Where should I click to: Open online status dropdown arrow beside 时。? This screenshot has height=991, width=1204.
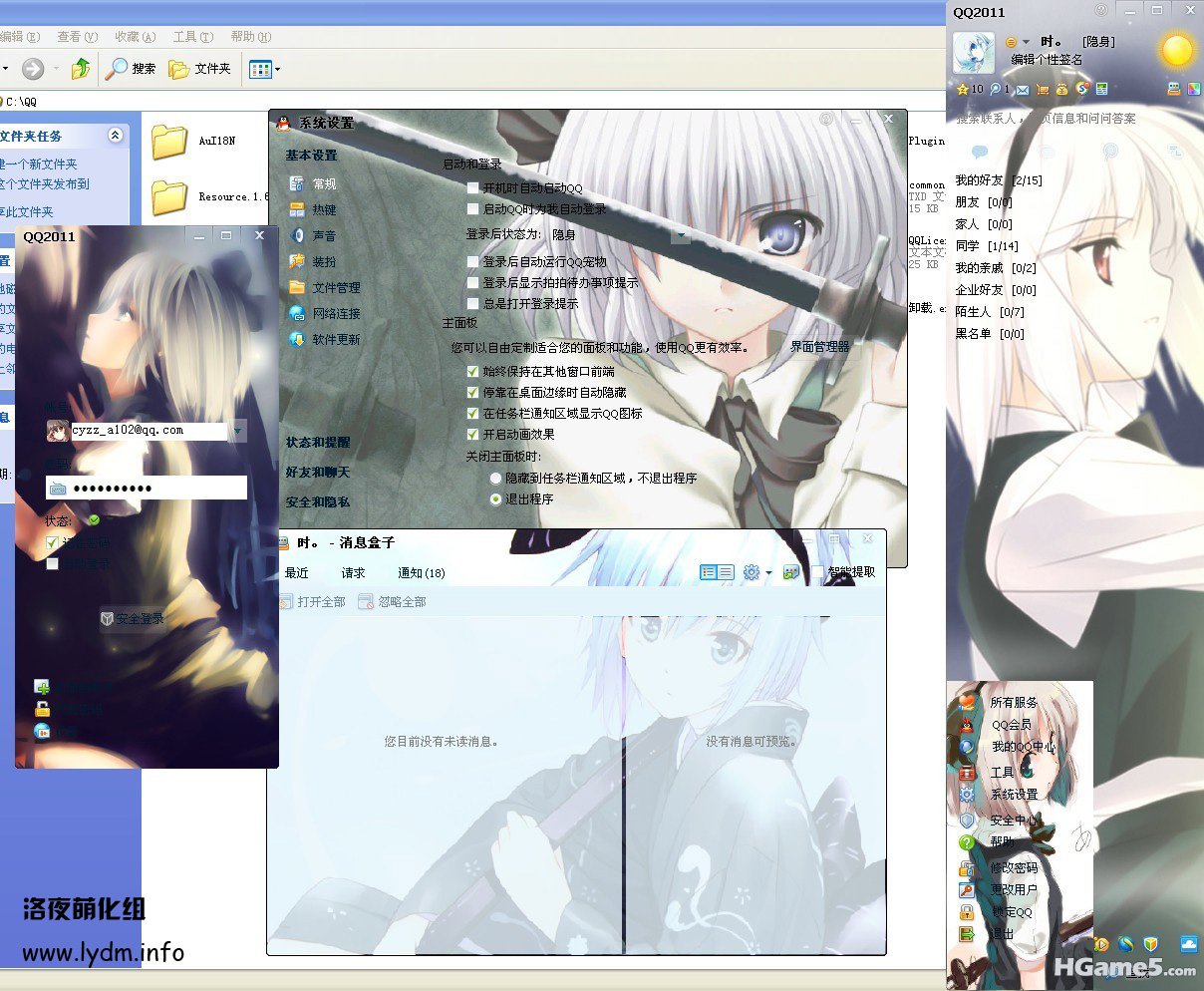point(1027,42)
